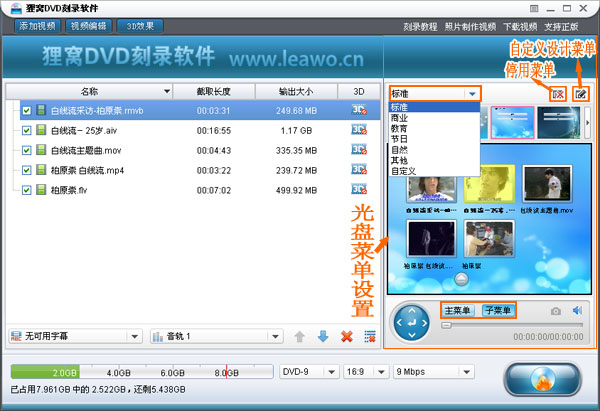
Task: Select 自然 template category
Action: coord(434,150)
